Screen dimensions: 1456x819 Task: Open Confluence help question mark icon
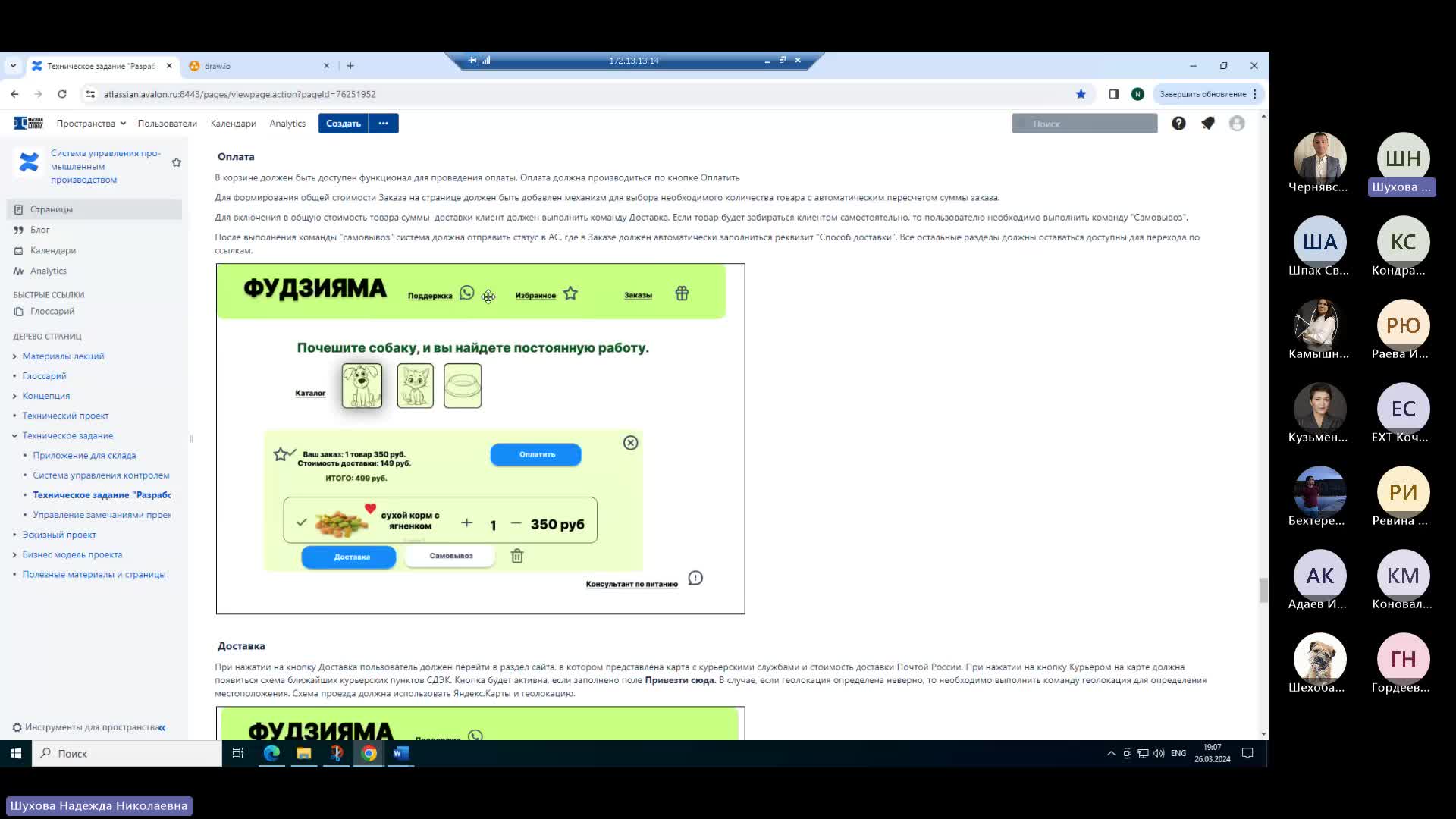coord(1178,123)
